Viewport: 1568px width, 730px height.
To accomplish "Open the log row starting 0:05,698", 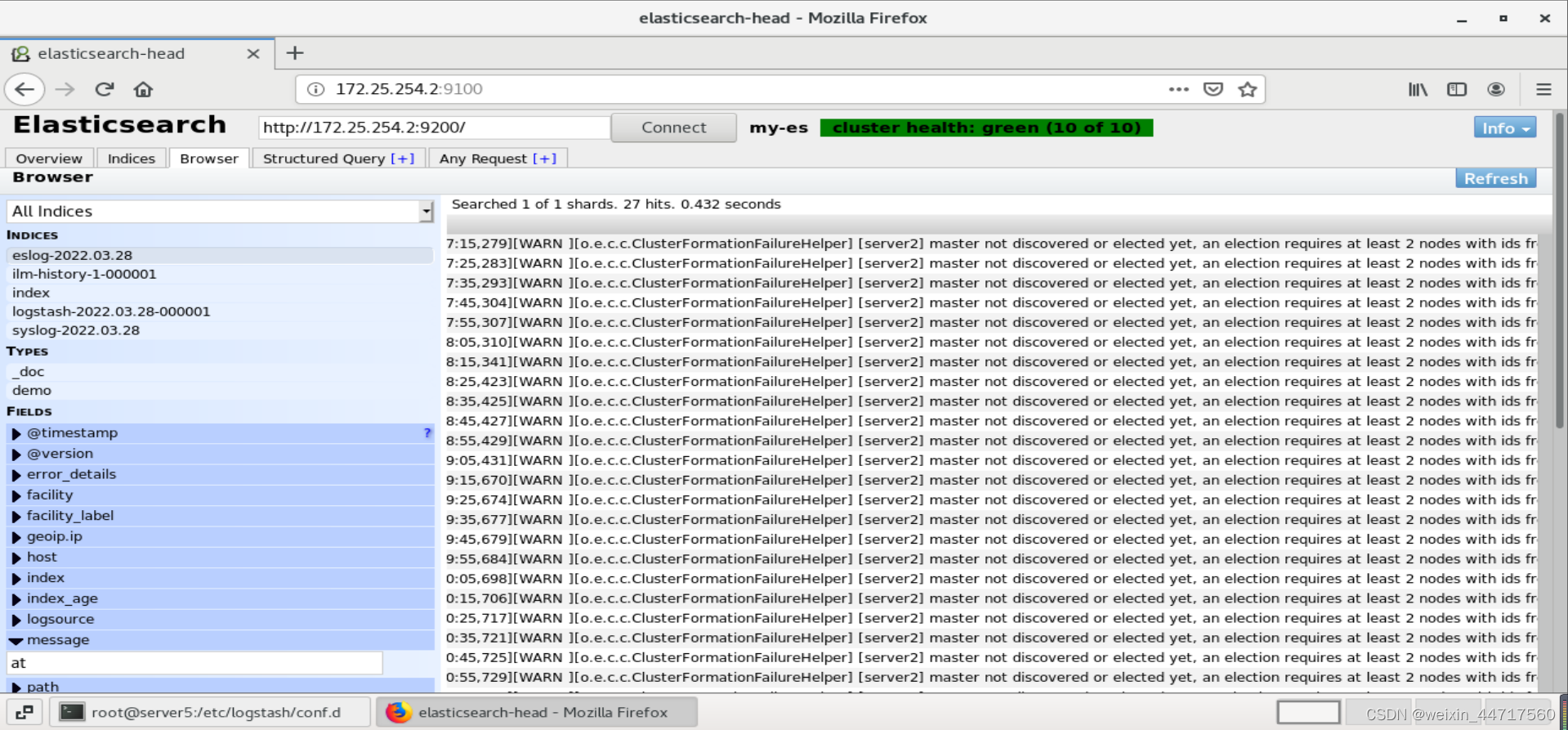I will pos(990,579).
